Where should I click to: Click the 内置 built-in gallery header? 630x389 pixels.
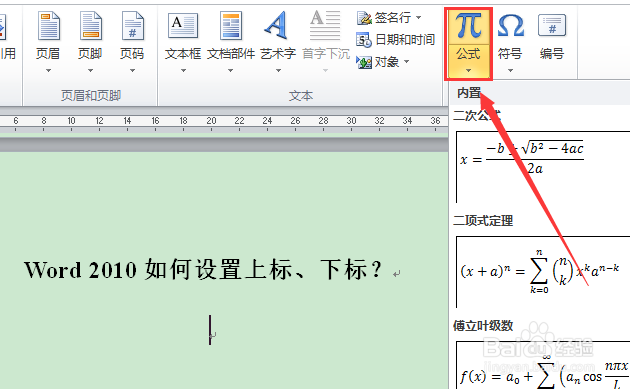tap(539, 93)
